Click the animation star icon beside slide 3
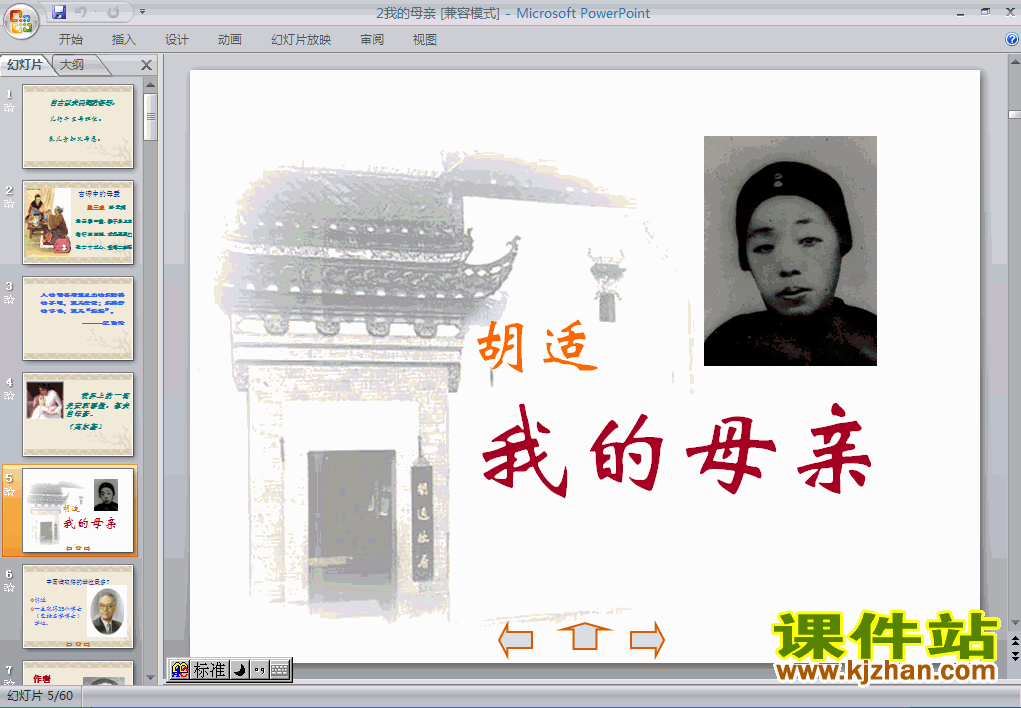This screenshot has width=1021, height=708. [9, 300]
